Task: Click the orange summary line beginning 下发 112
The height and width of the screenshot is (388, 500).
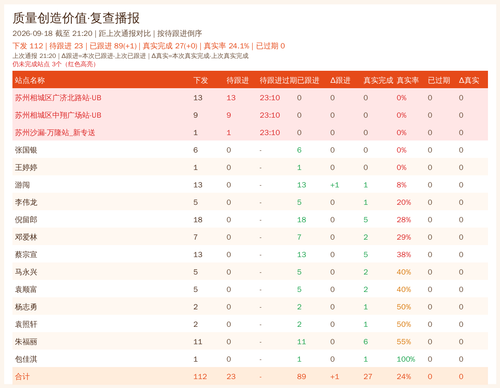Action: (x=149, y=46)
